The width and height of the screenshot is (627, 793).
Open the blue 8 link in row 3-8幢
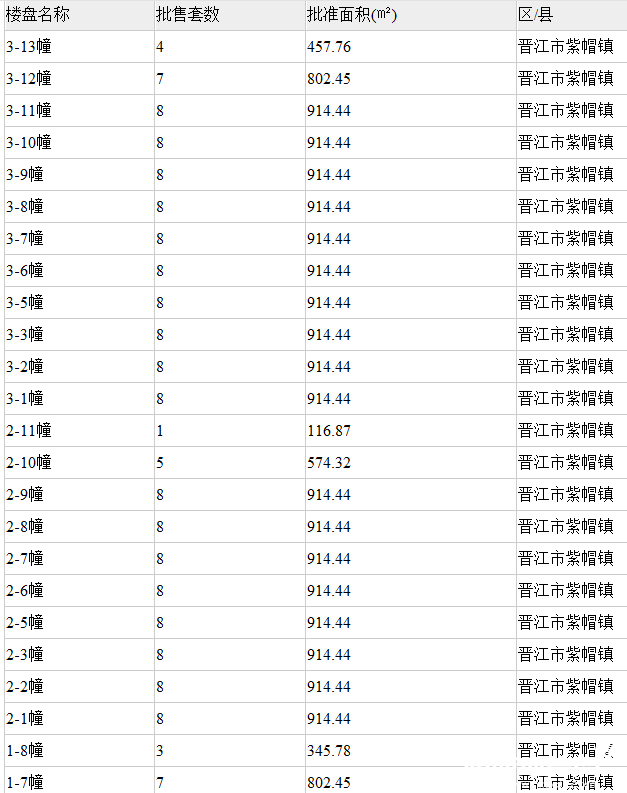coord(160,207)
